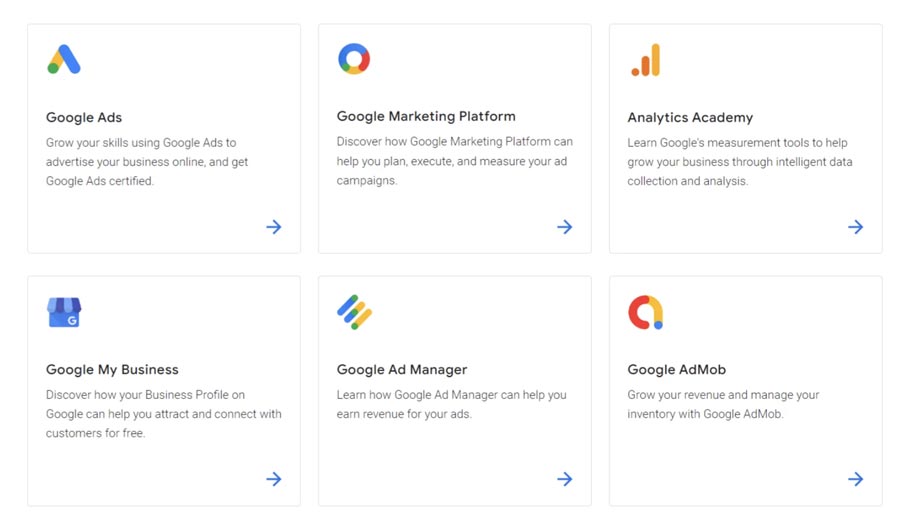Viewport: 900px width, 528px height.
Task: Click the Google Ad Manager card arrow
Action: tap(565, 479)
